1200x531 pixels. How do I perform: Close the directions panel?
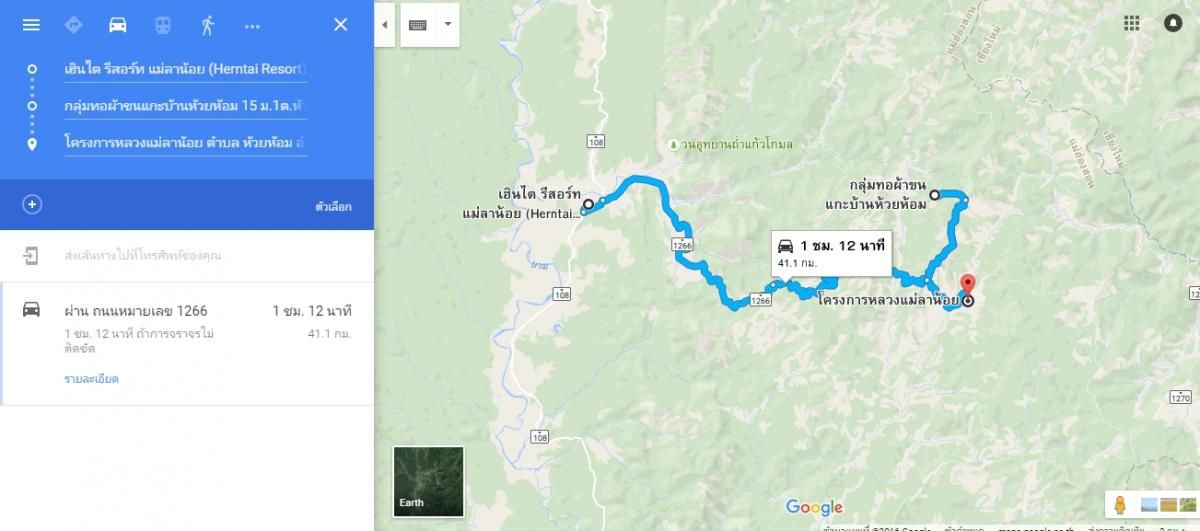pyautogui.click(x=341, y=25)
